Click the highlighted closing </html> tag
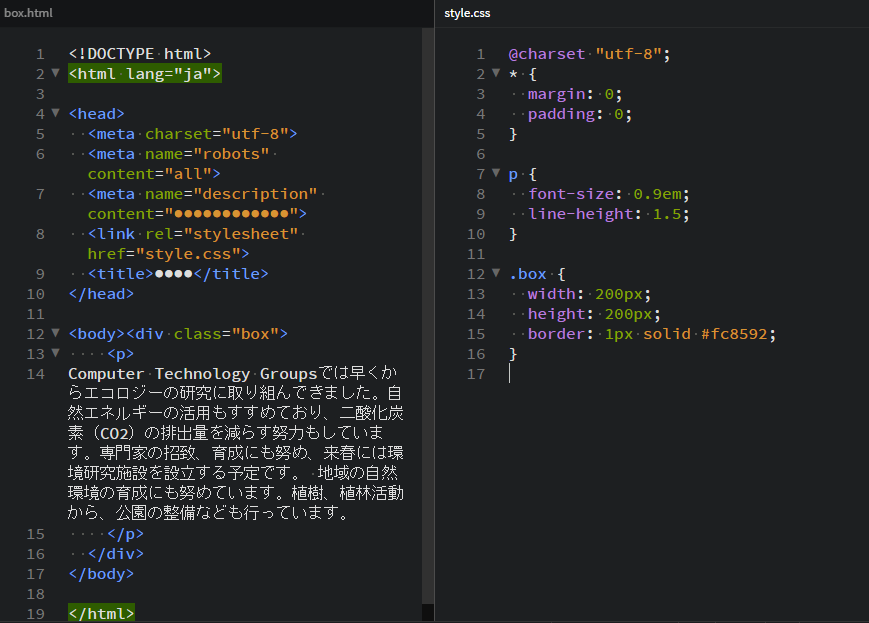 click(101, 614)
